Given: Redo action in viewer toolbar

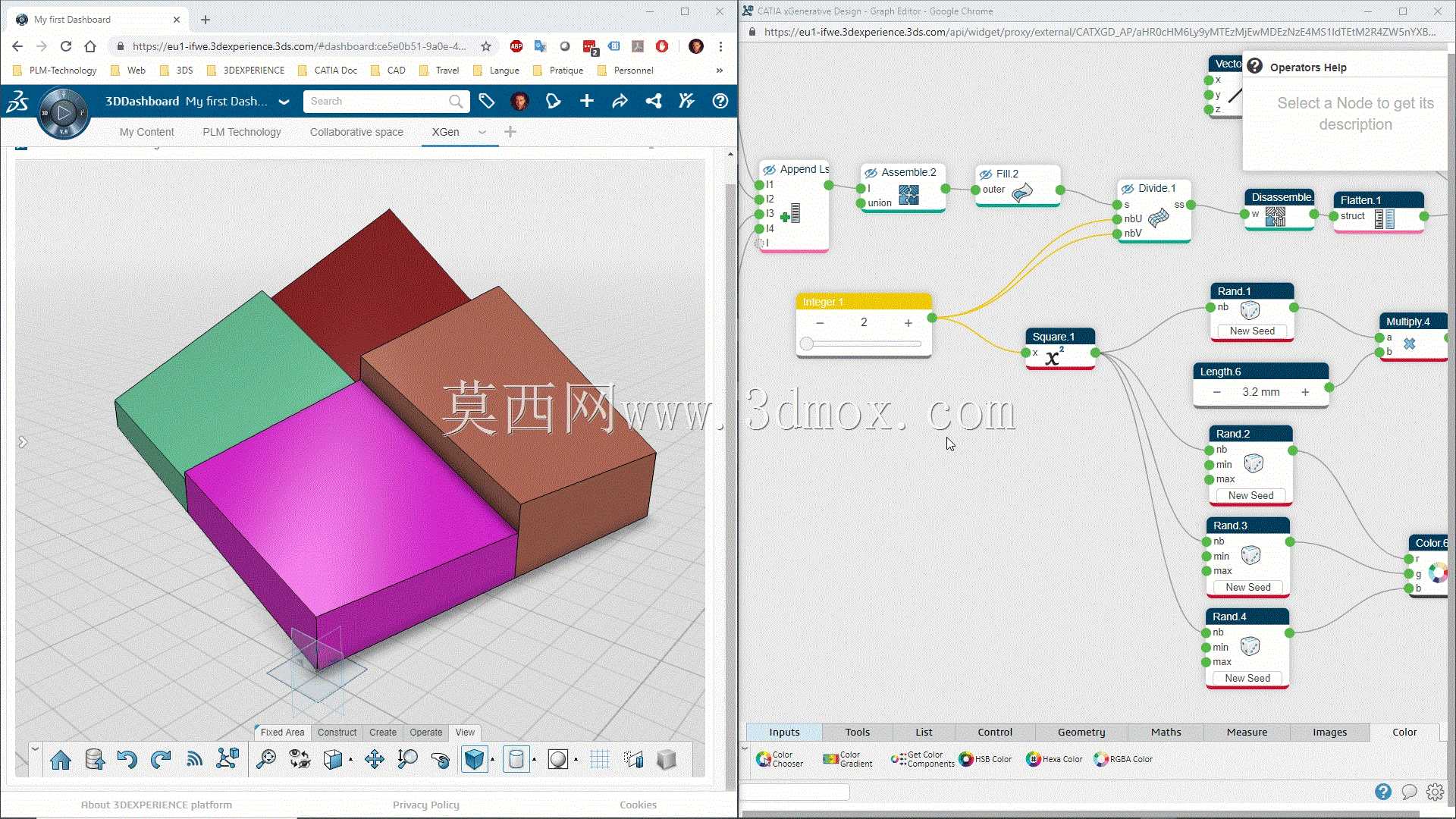Looking at the screenshot, I should [160, 759].
